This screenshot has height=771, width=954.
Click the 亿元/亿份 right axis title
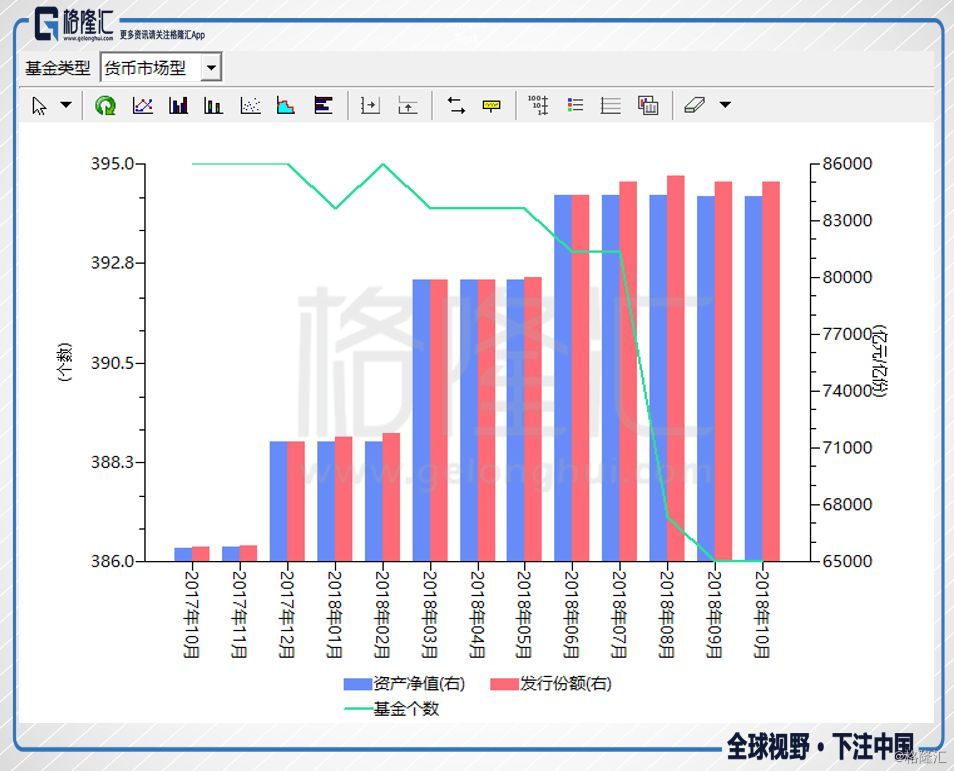click(880, 361)
